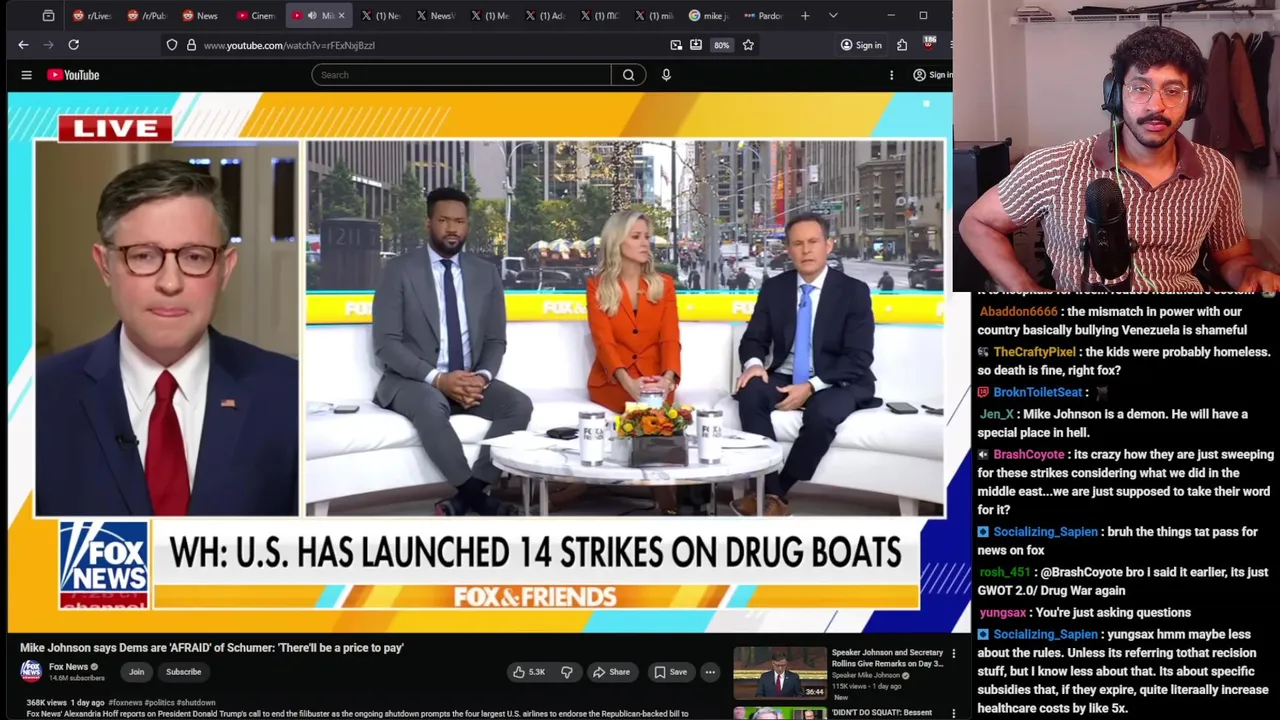Viewport: 1280px width, 720px height.
Task: Click the video title 'Mike Johnson says Dems are AFRAID'
Action: [212, 648]
